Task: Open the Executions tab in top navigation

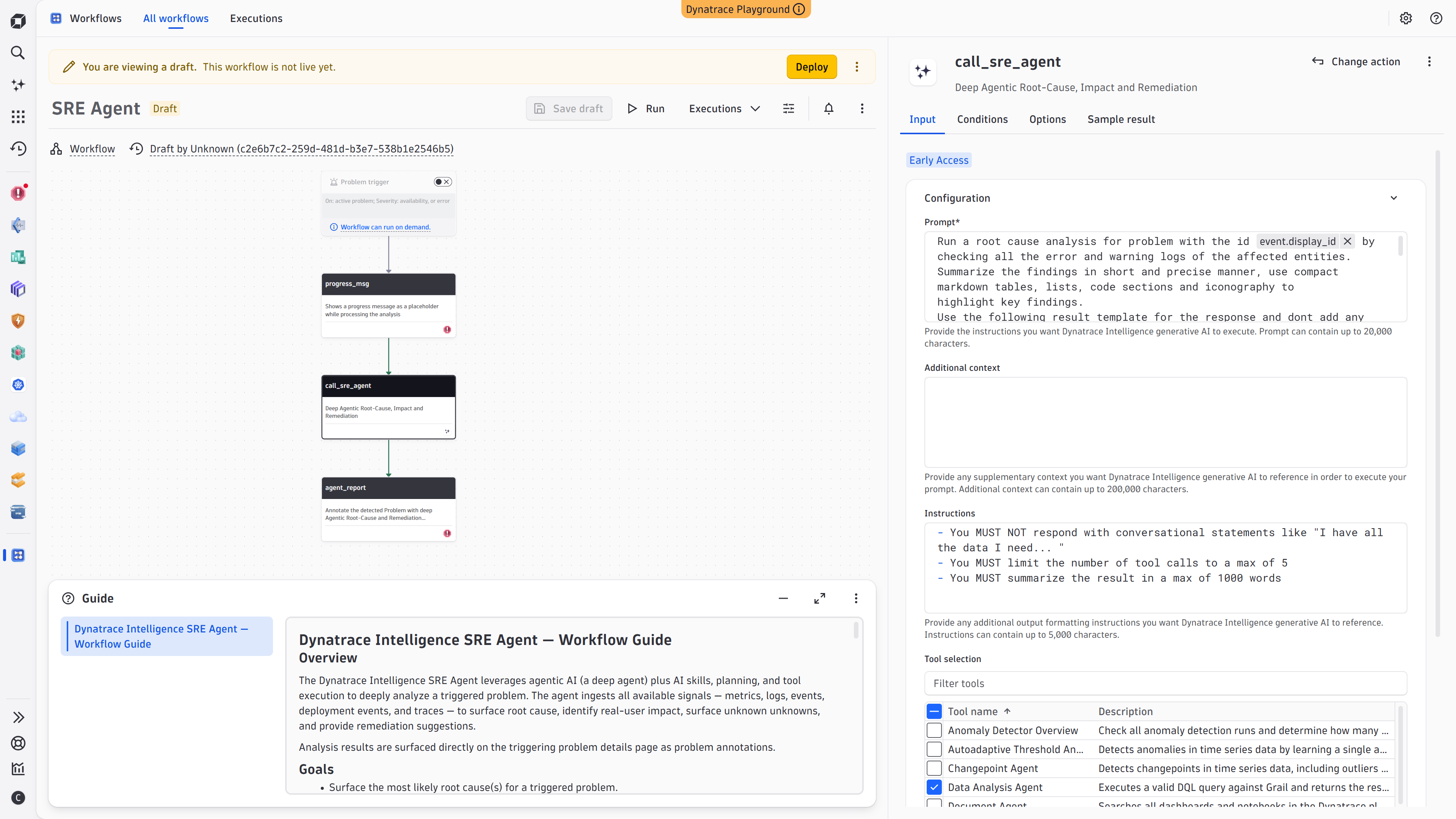Action: coord(256,18)
